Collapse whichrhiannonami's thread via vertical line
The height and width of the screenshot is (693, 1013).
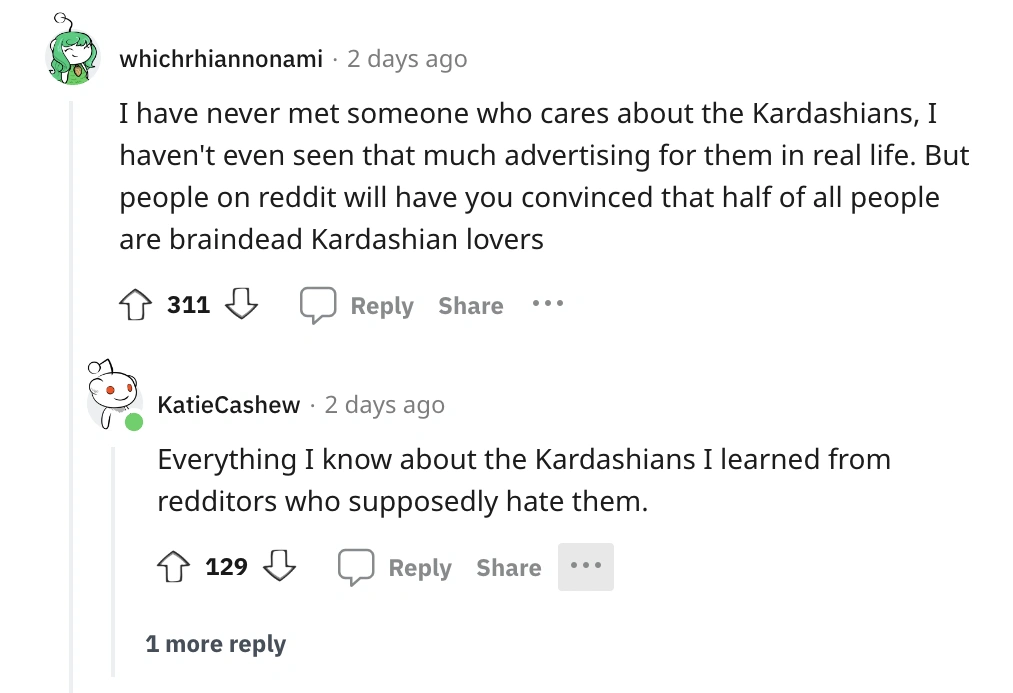tap(71, 400)
